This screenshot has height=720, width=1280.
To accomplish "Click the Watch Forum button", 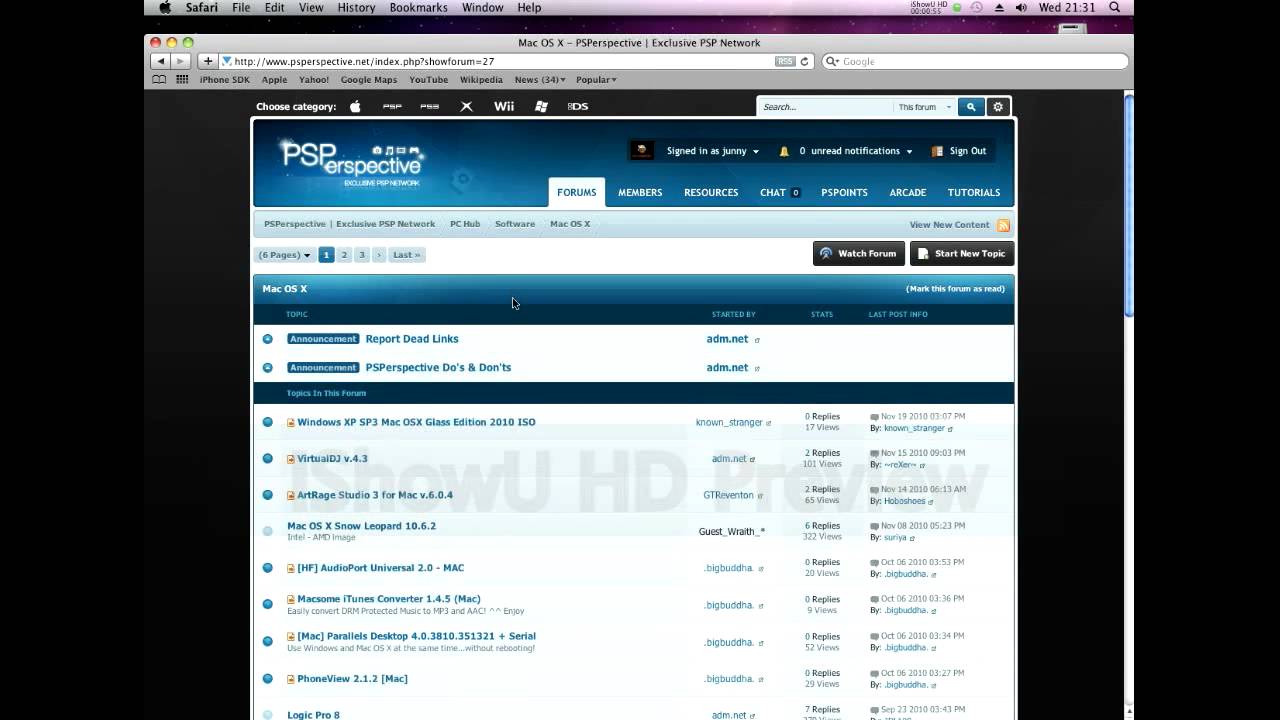I will [859, 254].
